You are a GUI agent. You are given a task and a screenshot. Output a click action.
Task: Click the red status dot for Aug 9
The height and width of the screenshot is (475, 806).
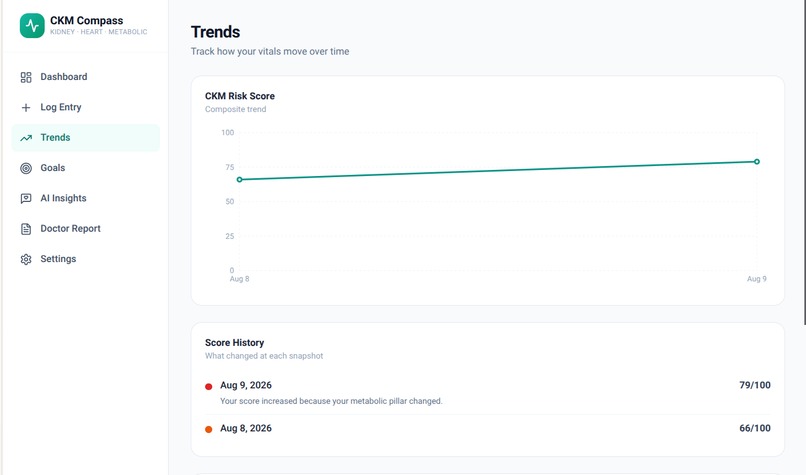(209, 387)
